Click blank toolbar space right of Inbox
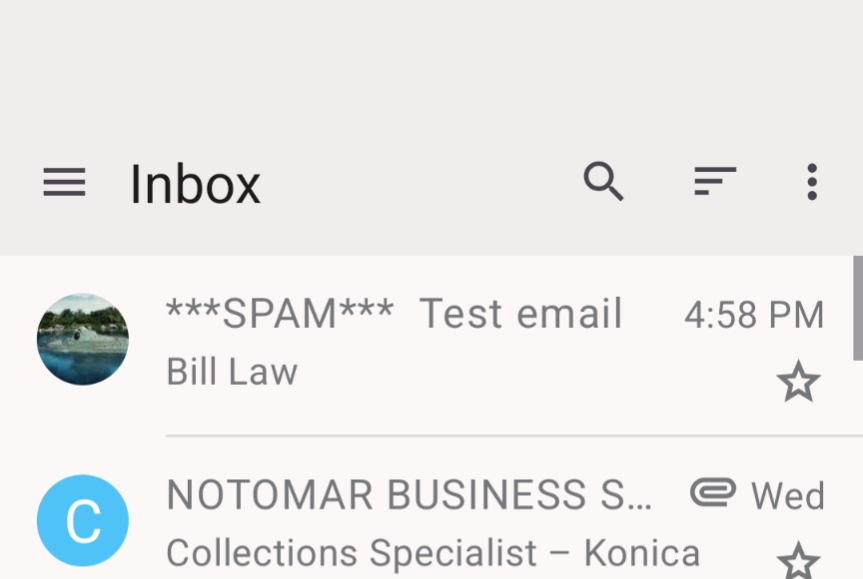863x579 pixels. (420, 184)
